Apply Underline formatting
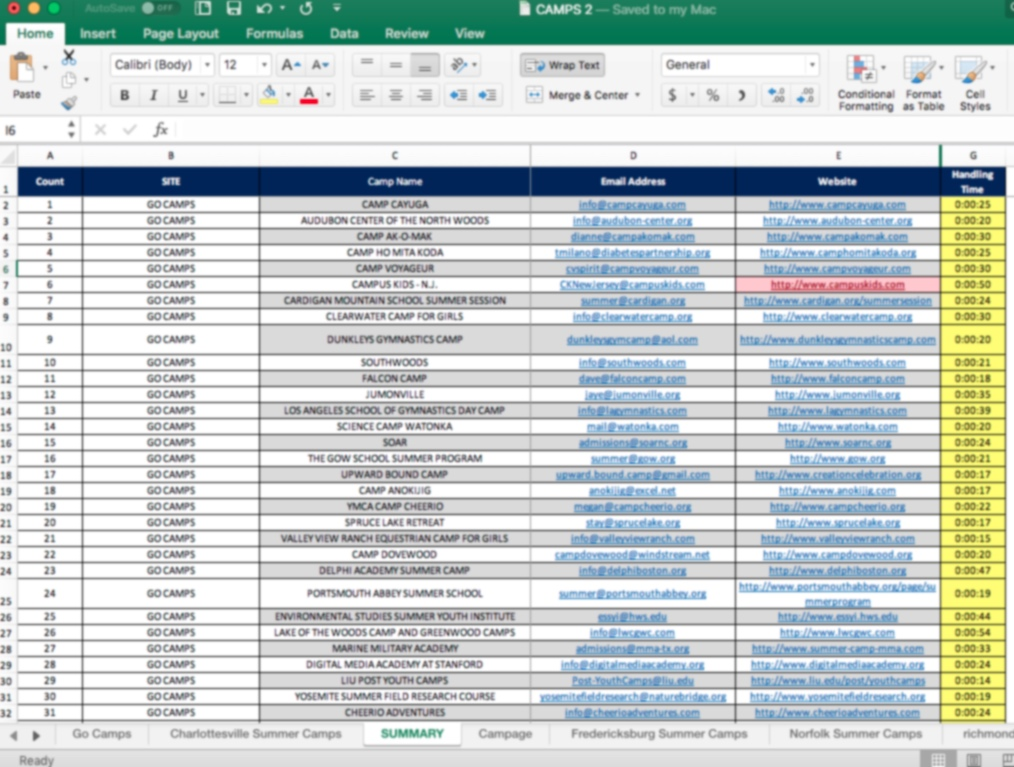Image resolution: width=1014 pixels, height=767 pixels. [182, 96]
